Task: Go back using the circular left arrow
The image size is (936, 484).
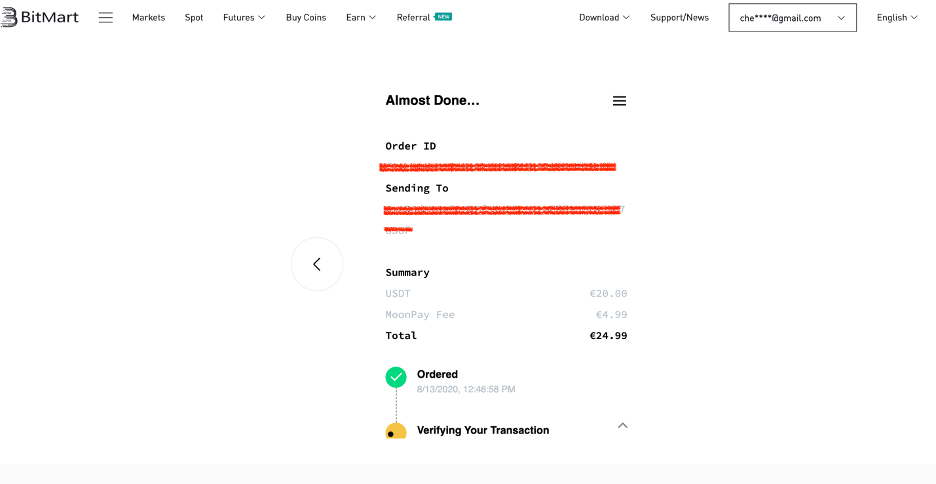Action: coord(317,264)
